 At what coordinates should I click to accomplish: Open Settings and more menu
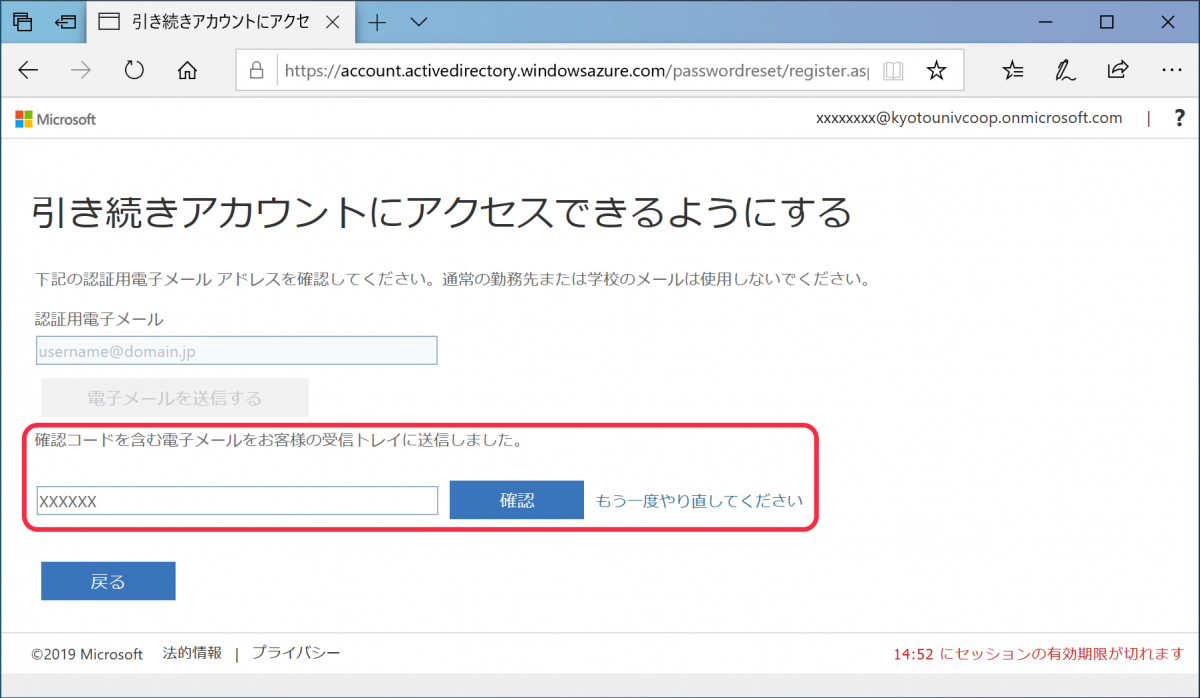pos(1172,70)
